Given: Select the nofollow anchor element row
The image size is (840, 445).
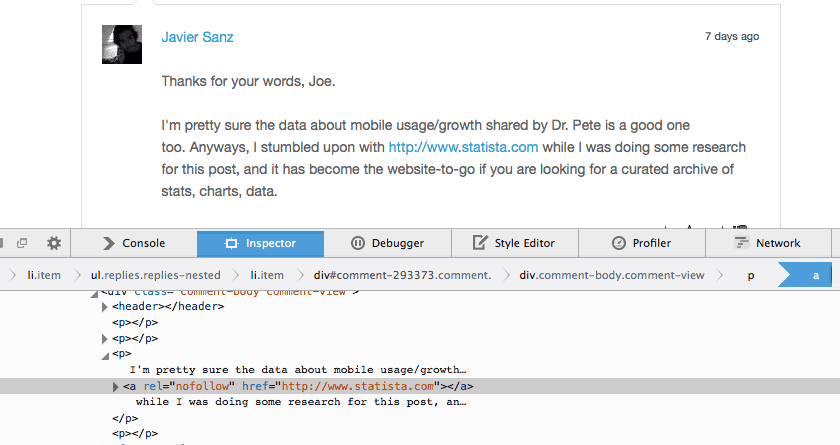Looking at the screenshot, I should pos(420,386).
